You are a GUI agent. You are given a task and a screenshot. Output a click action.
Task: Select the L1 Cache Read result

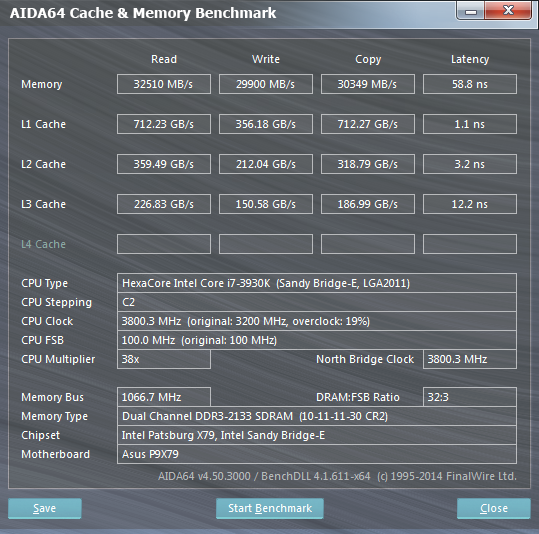click(x=164, y=124)
